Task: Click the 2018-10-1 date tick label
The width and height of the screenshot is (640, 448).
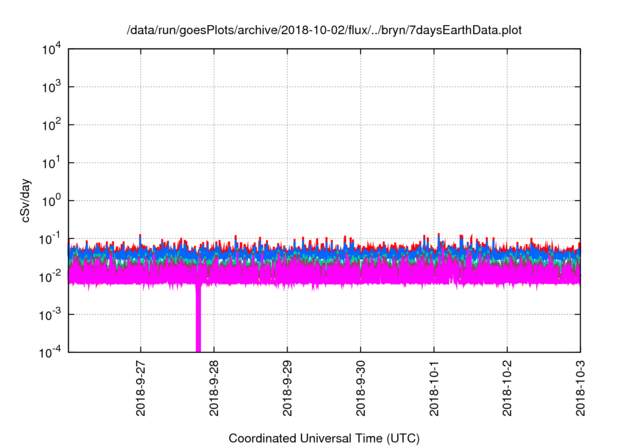Action: tap(434, 388)
